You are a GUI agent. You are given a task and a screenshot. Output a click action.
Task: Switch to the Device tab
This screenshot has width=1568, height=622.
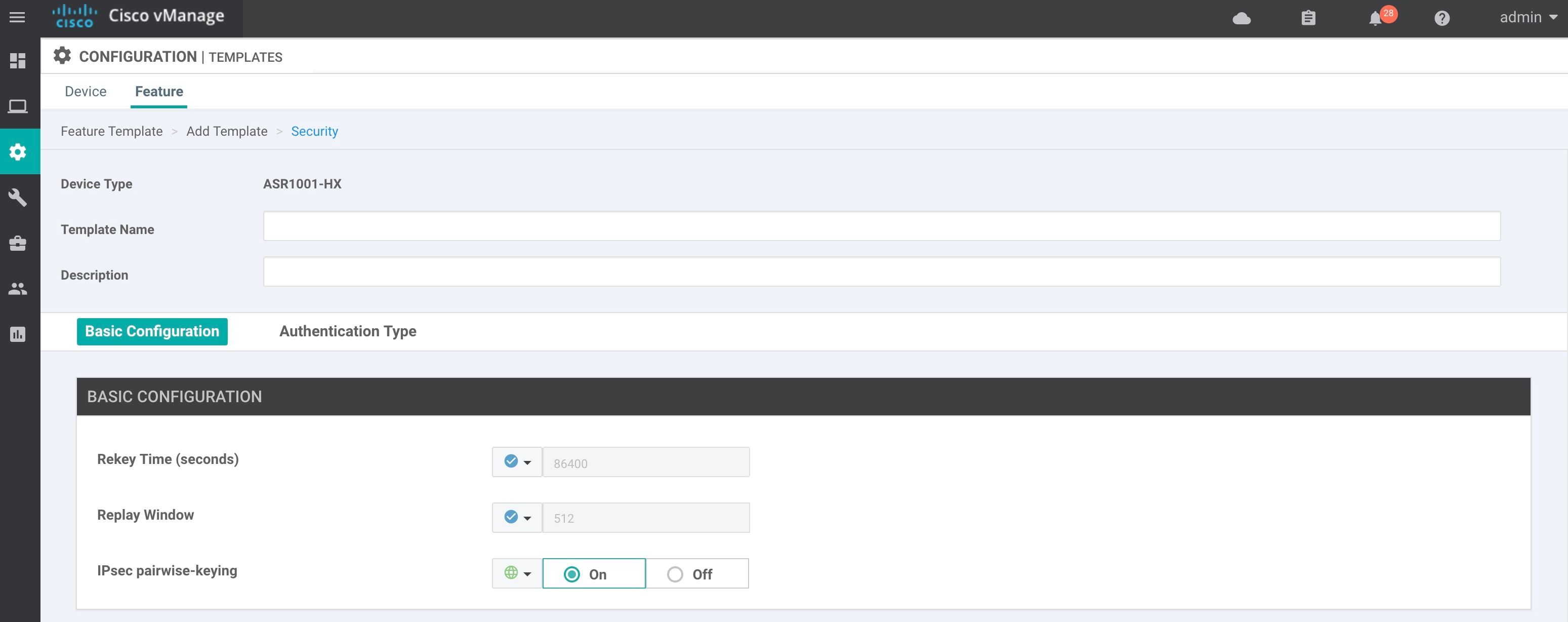click(x=86, y=91)
